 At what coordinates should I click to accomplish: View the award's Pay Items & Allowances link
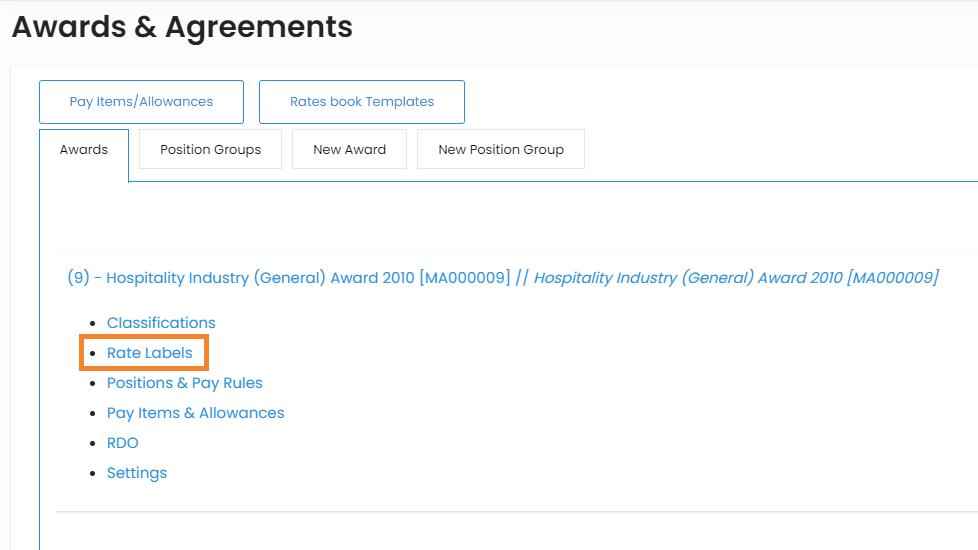pos(196,413)
